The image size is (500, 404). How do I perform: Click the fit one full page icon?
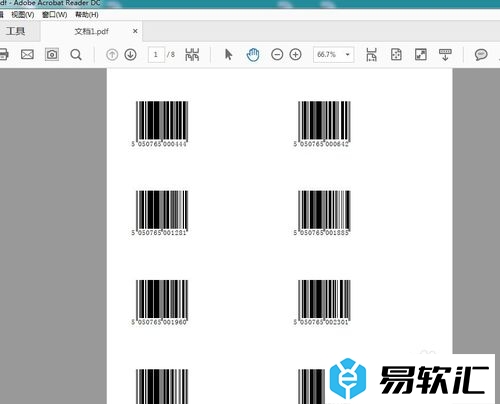pos(396,55)
